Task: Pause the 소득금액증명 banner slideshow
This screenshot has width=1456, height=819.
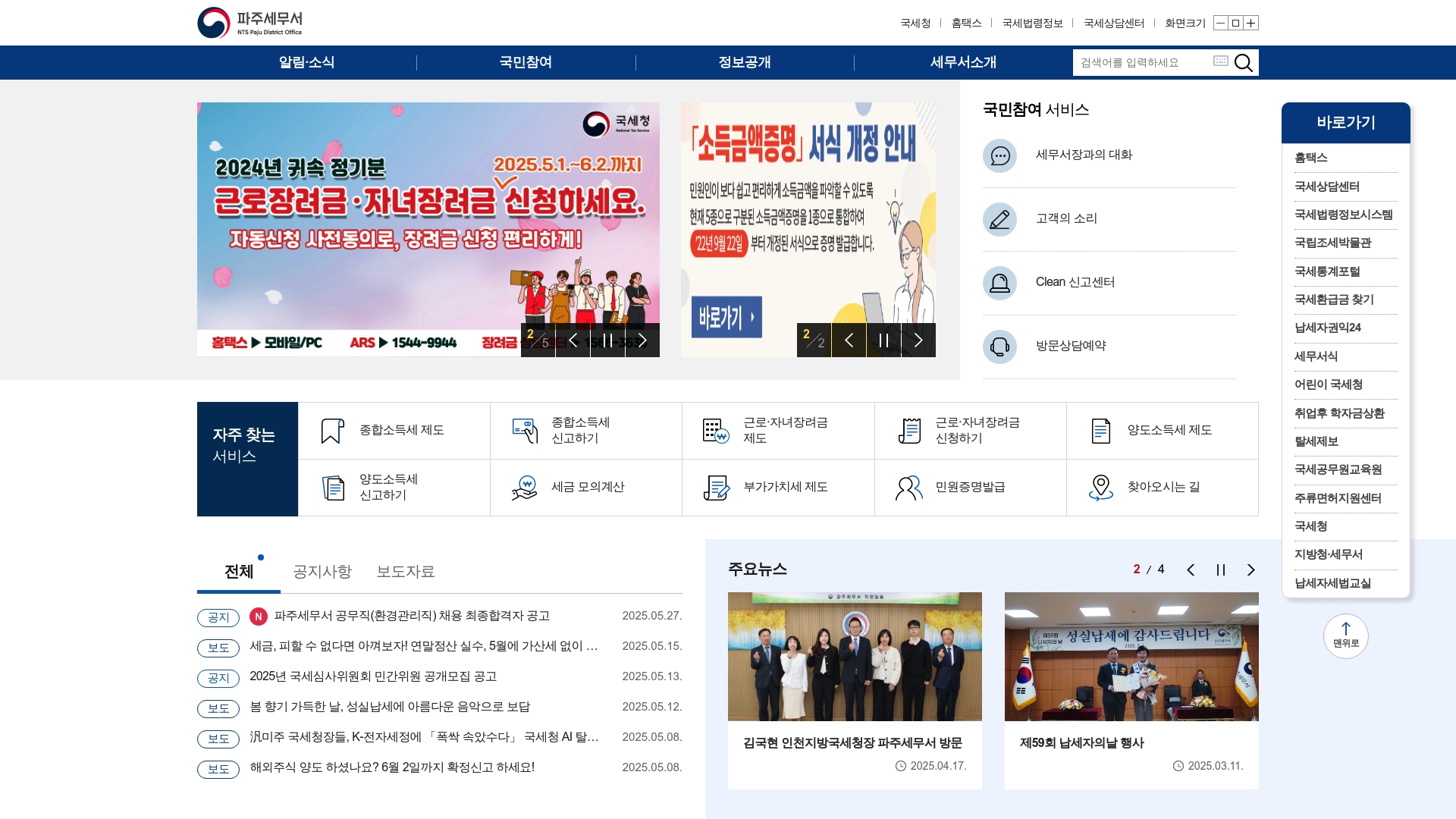Action: [x=883, y=340]
